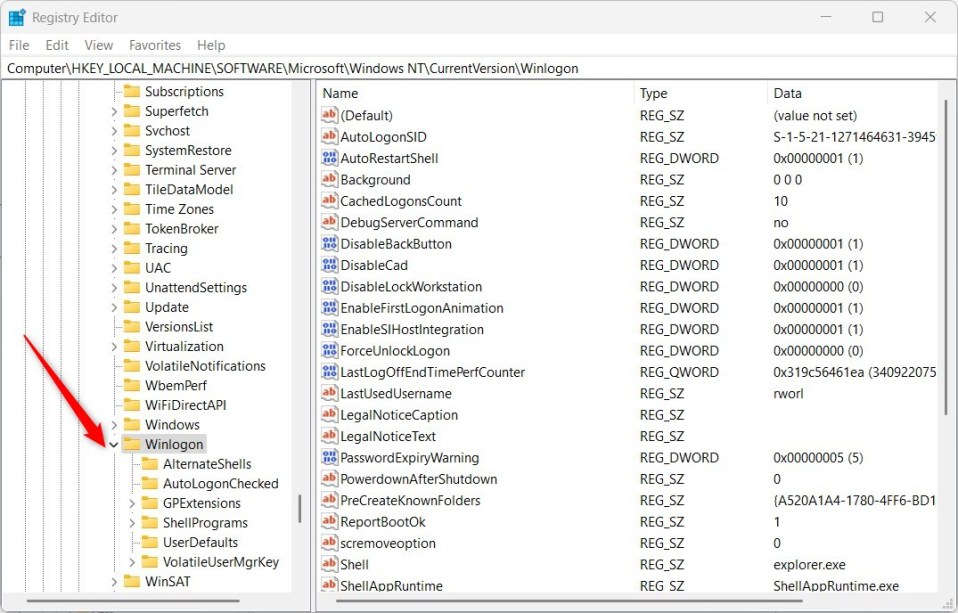Click the scremoveoption string icon
The height and width of the screenshot is (613, 958).
(x=329, y=543)
